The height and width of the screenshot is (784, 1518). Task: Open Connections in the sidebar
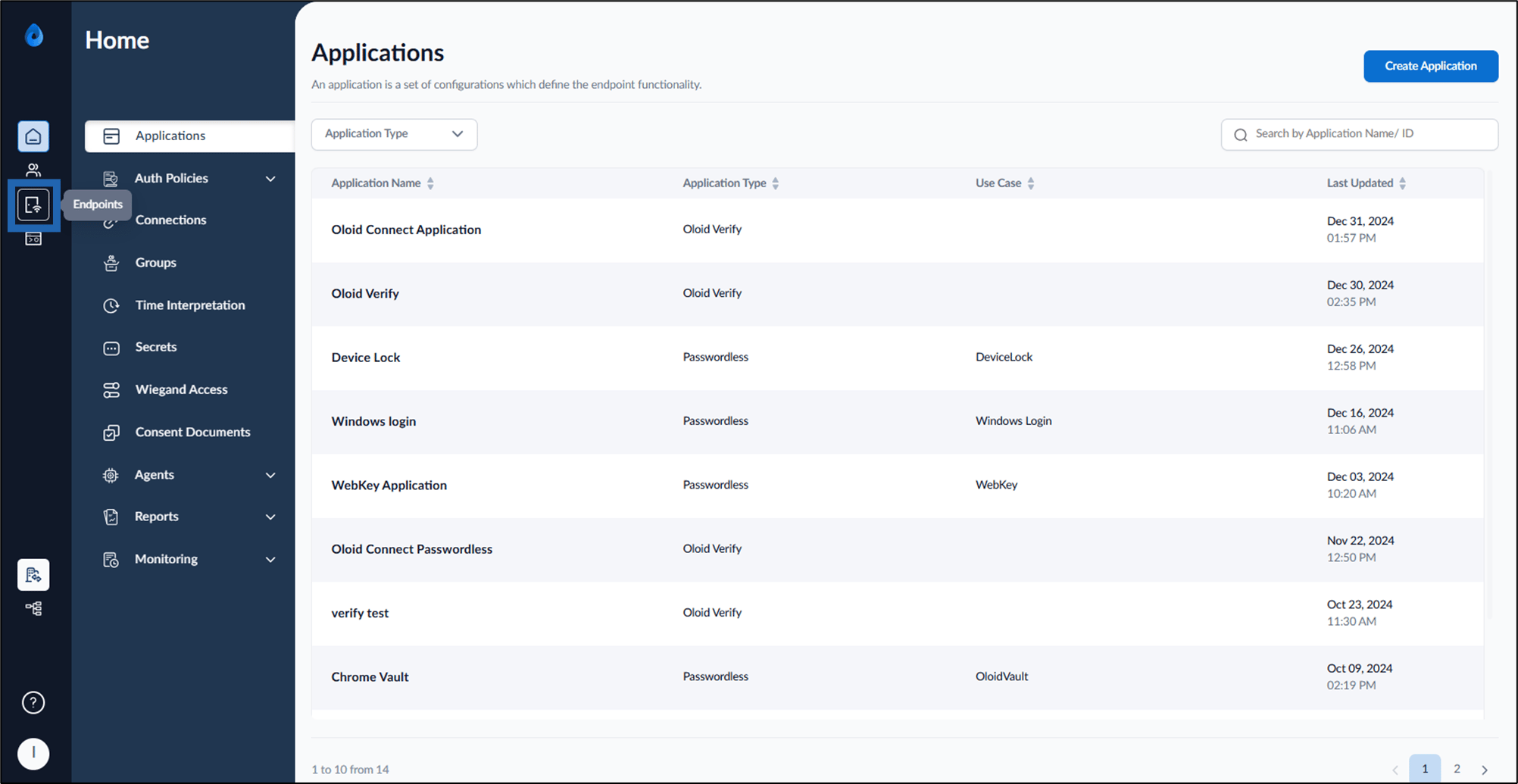[x=170, y=220]
